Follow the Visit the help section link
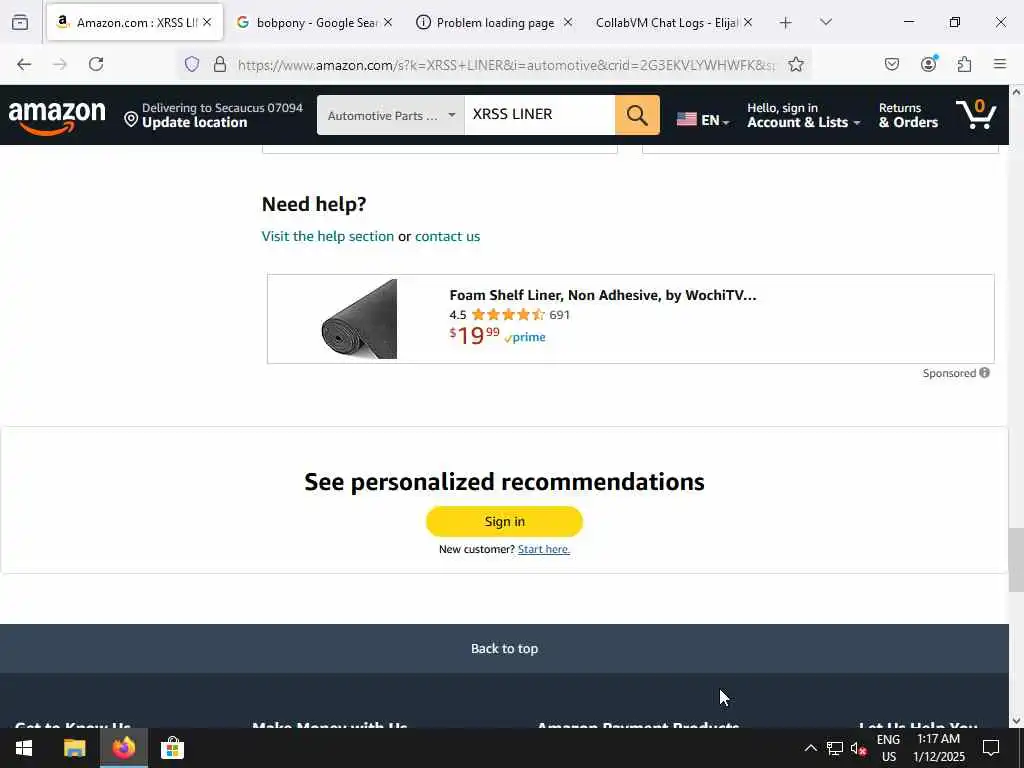 (328, 236)
